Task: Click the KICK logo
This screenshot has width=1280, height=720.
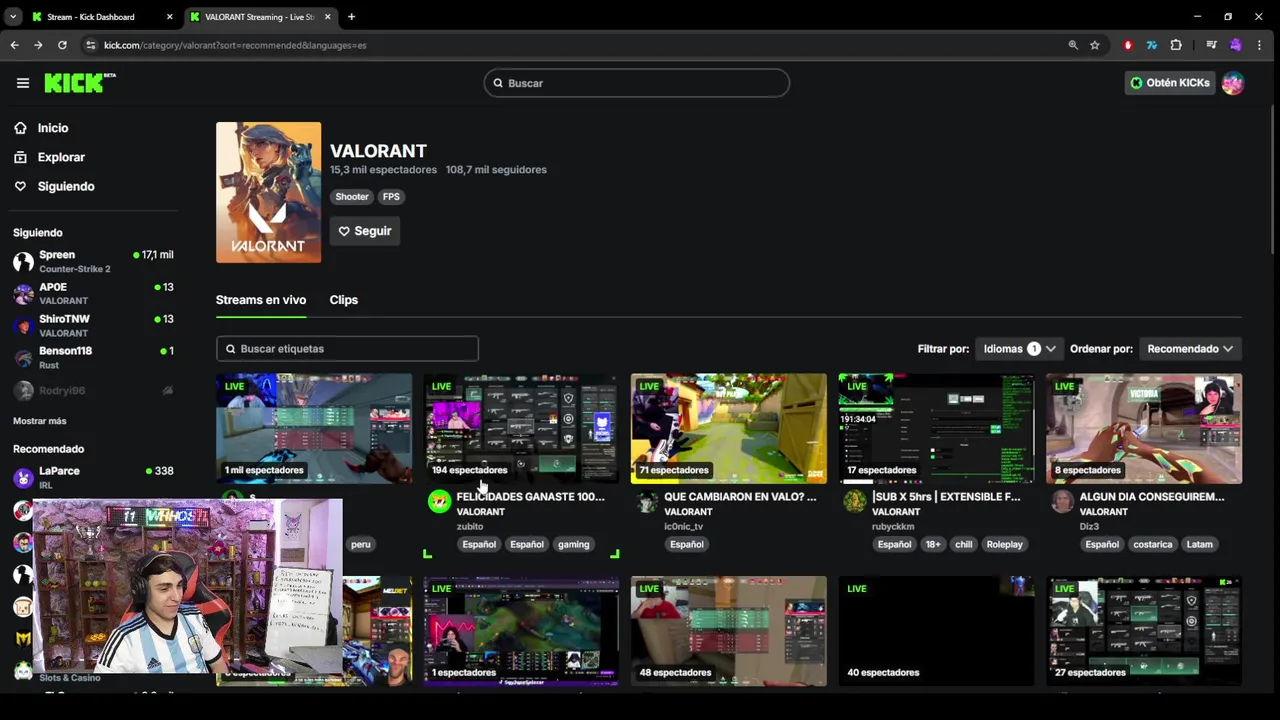Action: pos(79,83)
